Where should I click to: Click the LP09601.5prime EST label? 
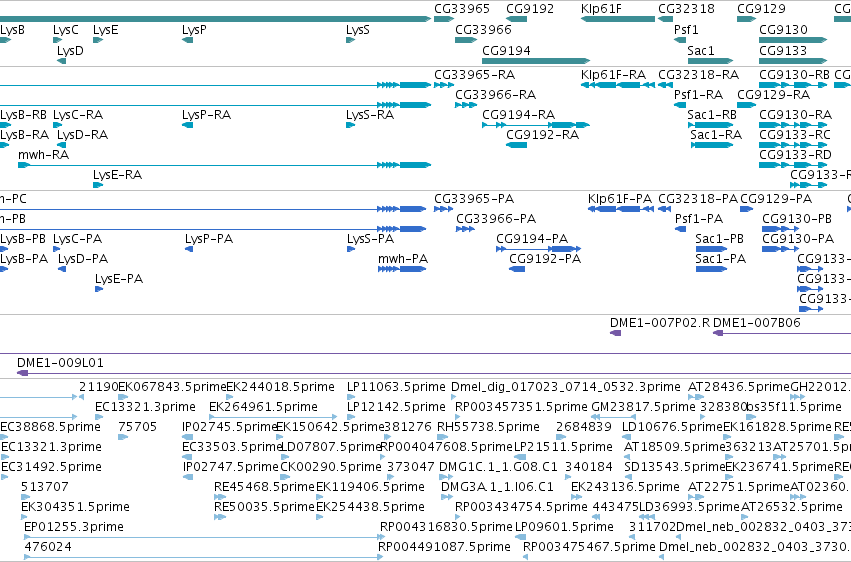pos(564,527)
